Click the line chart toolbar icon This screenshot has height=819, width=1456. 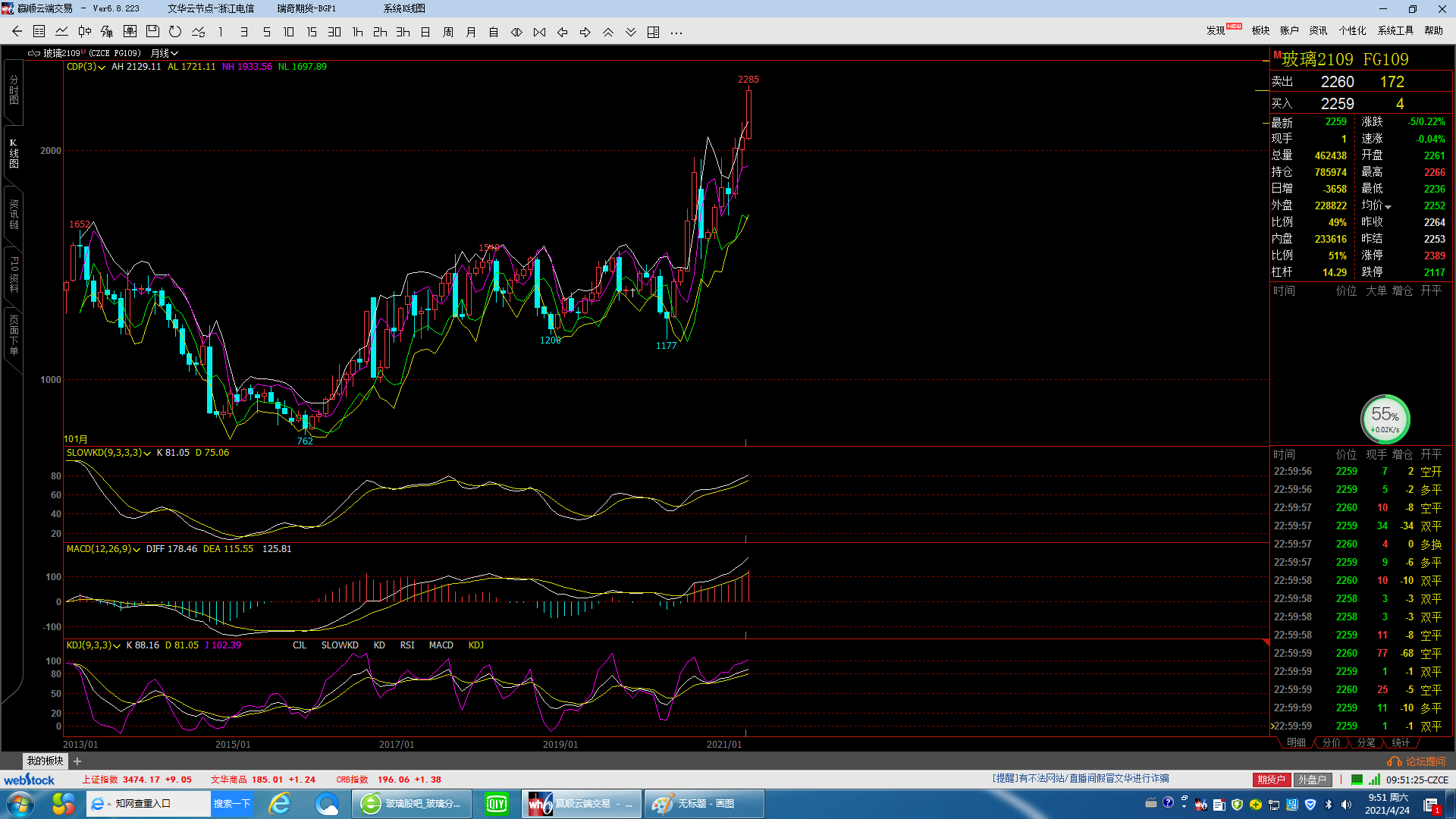61,32
